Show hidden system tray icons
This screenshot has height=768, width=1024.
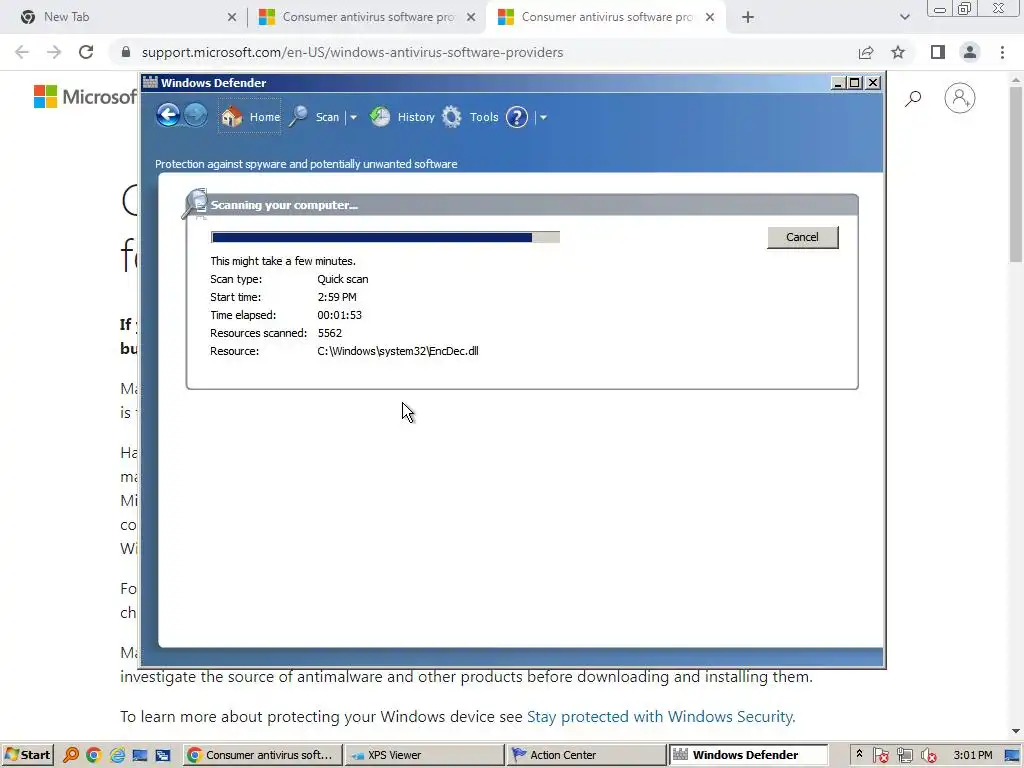859,754
